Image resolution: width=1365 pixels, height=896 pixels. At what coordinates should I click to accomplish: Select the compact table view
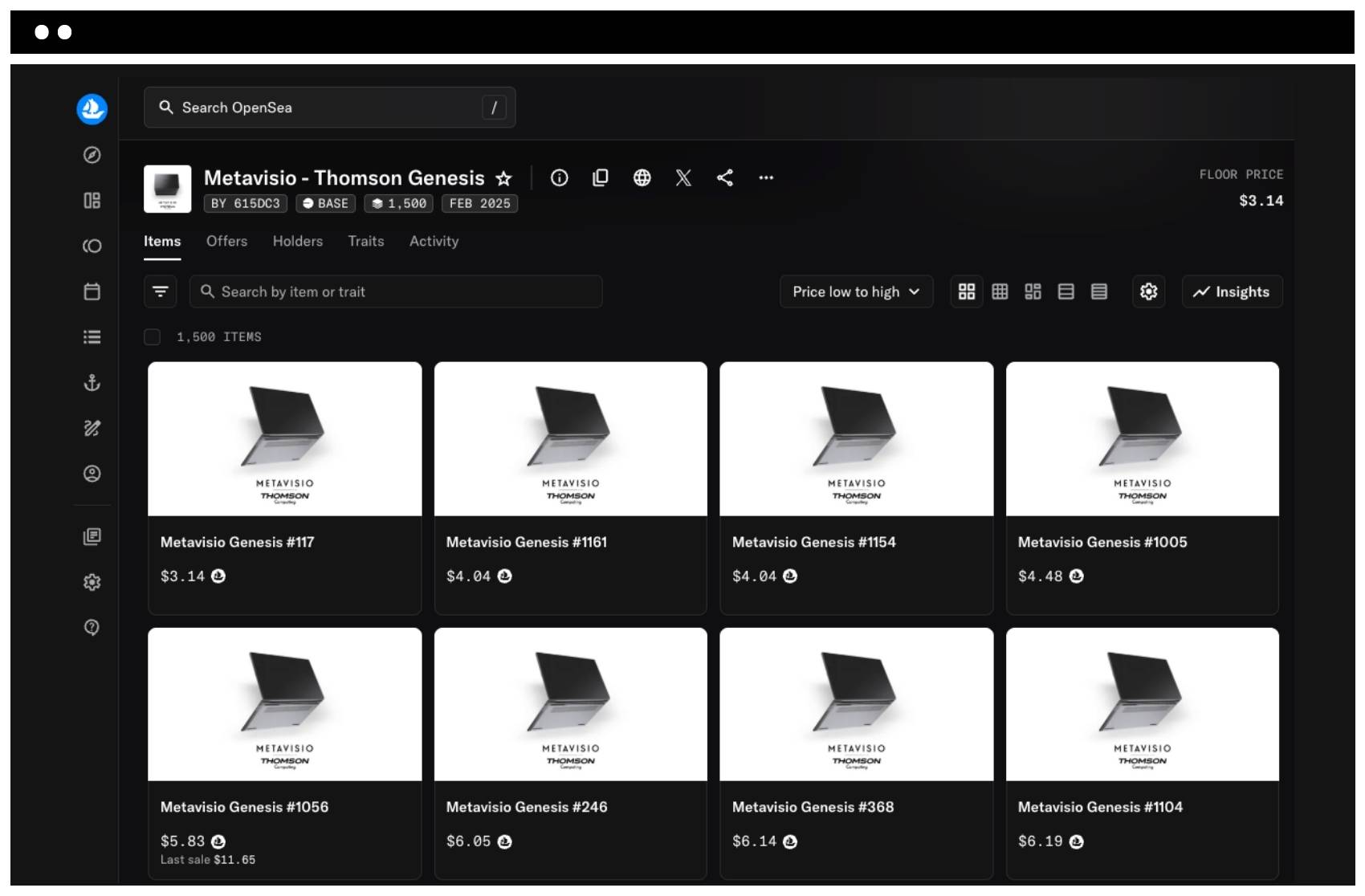click(x=1099, y=291)
